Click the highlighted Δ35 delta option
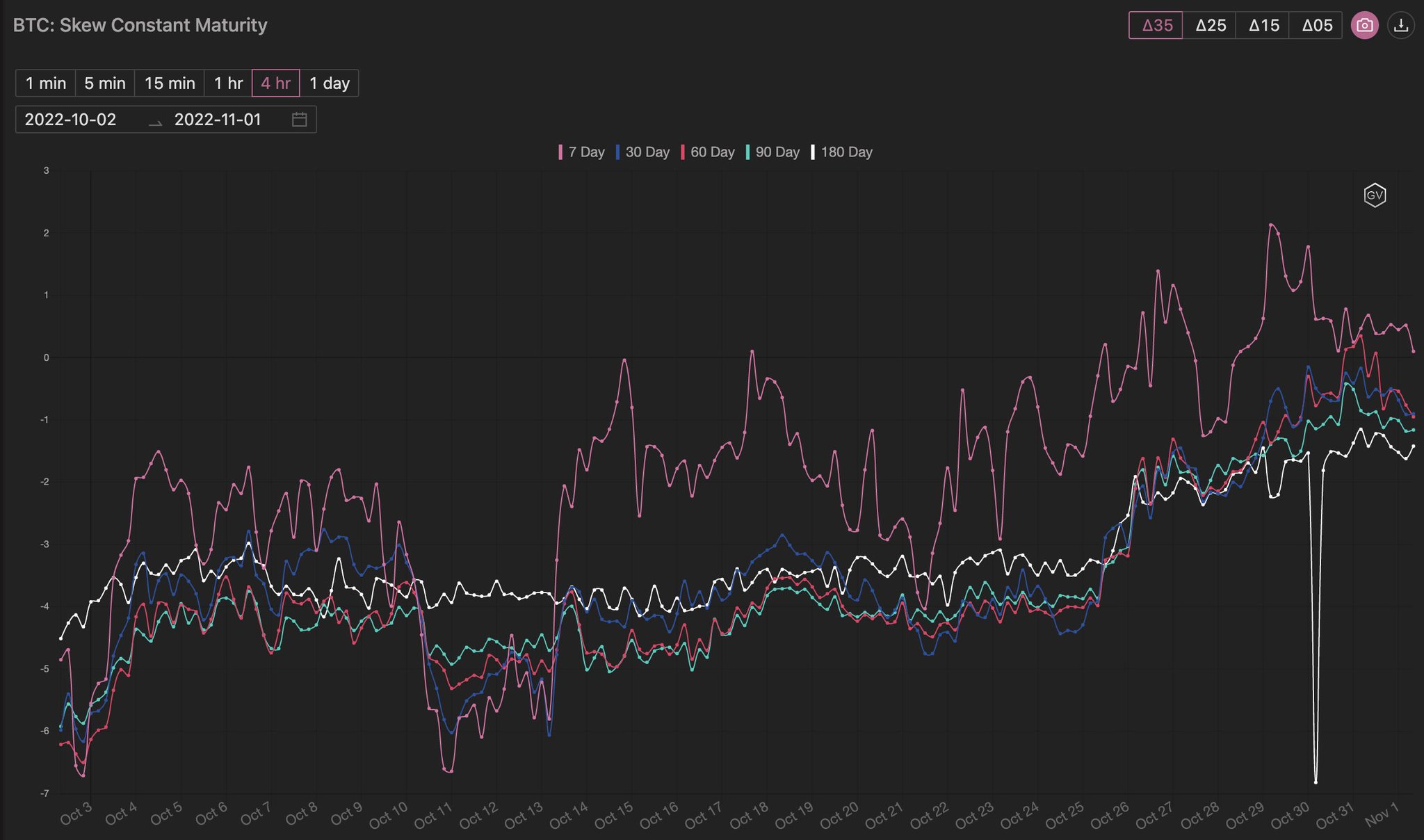The height and width of the screenshot is (840, 1424). 1157,26
